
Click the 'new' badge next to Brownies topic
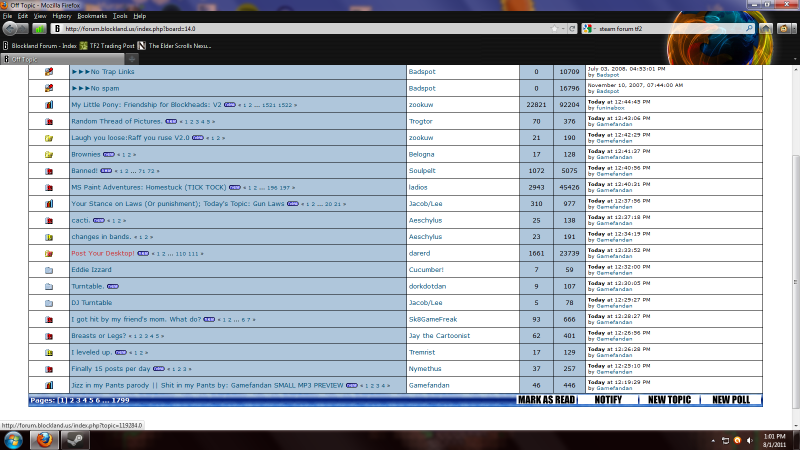(107, 155)
